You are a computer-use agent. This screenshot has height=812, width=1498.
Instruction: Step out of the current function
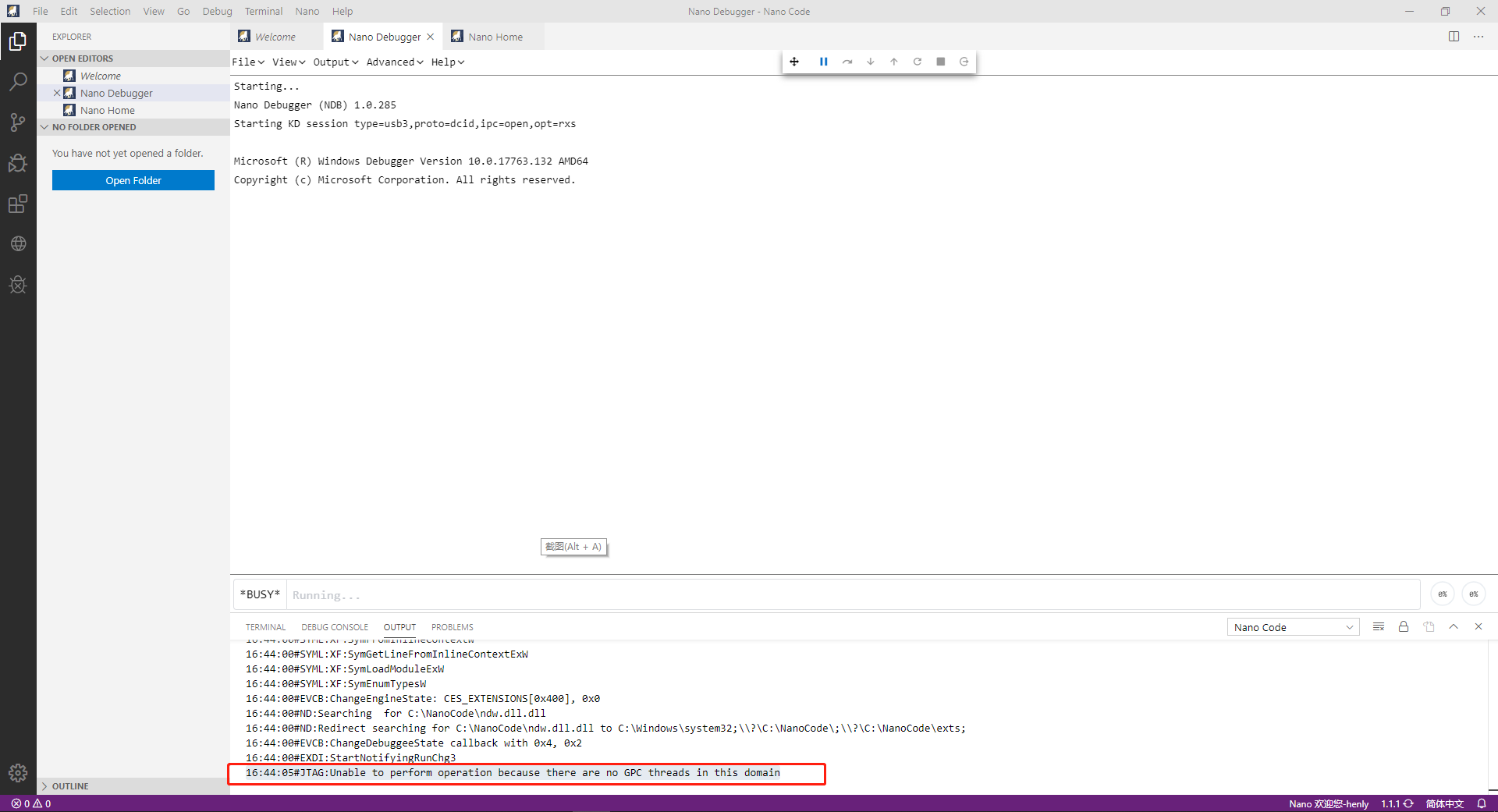tap(893, 62)
